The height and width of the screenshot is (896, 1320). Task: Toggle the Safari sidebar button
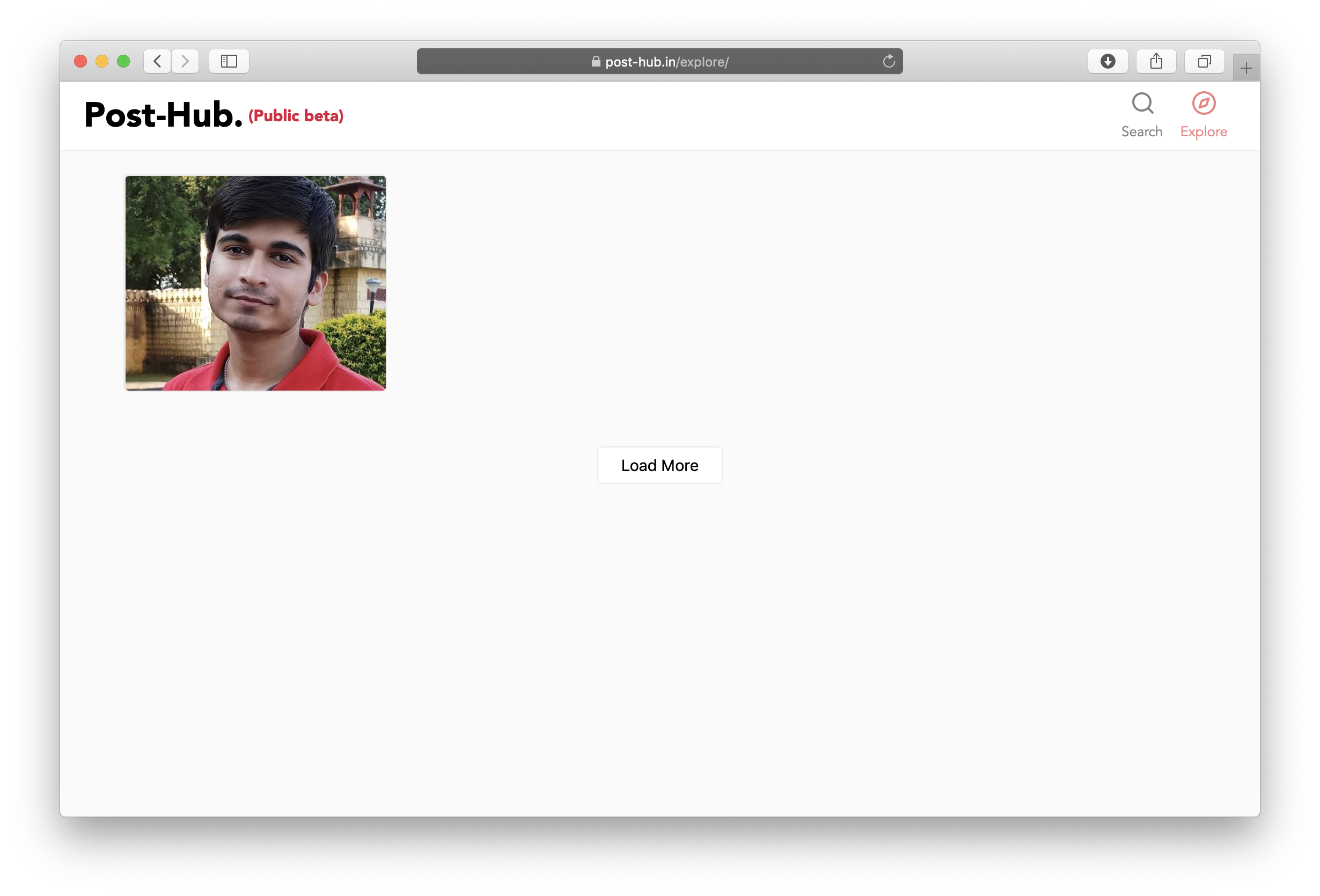tap(229, 61)
